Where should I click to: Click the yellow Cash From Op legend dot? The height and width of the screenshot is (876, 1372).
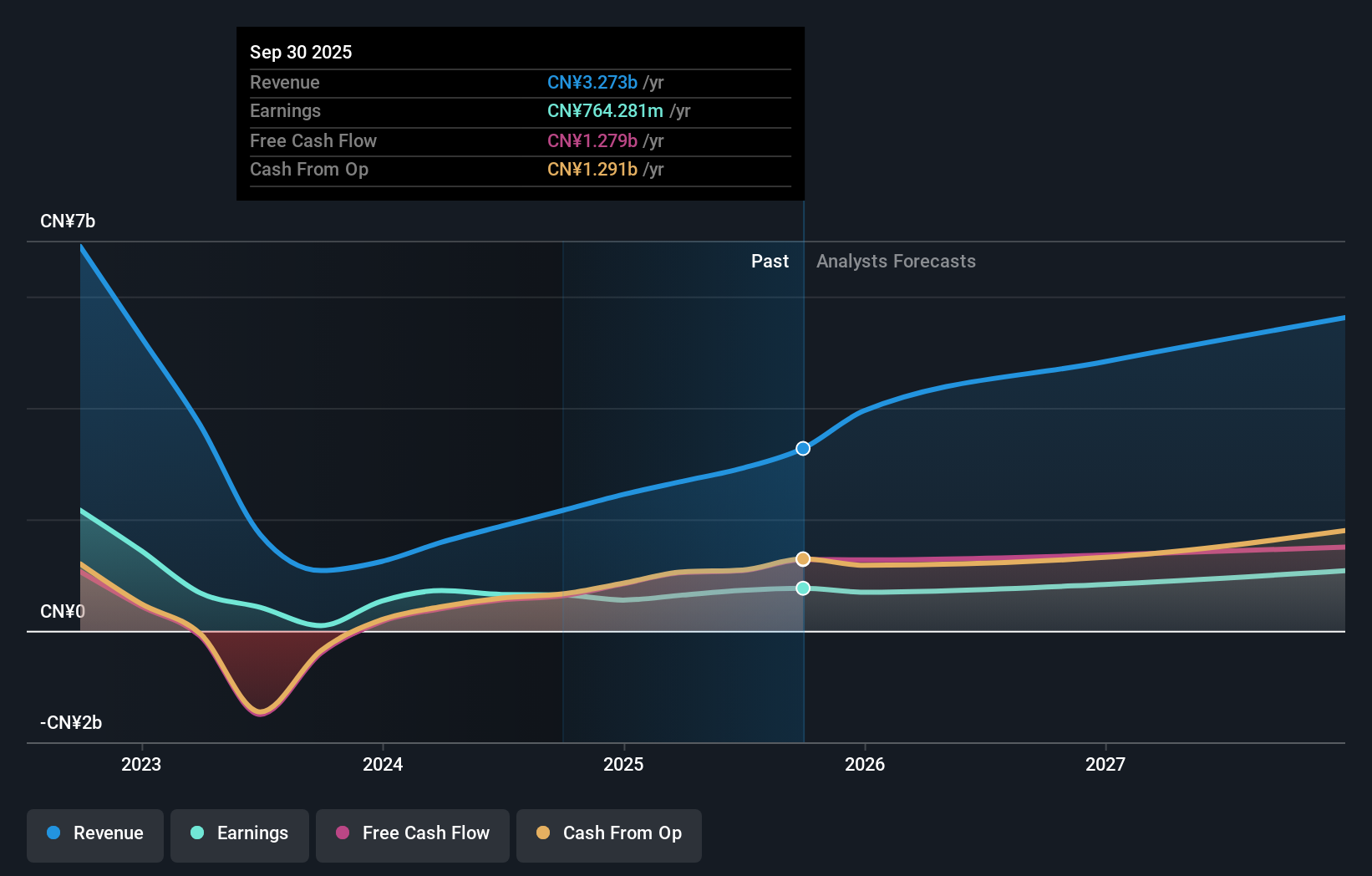pyautogui.click(x=544, y=833)
